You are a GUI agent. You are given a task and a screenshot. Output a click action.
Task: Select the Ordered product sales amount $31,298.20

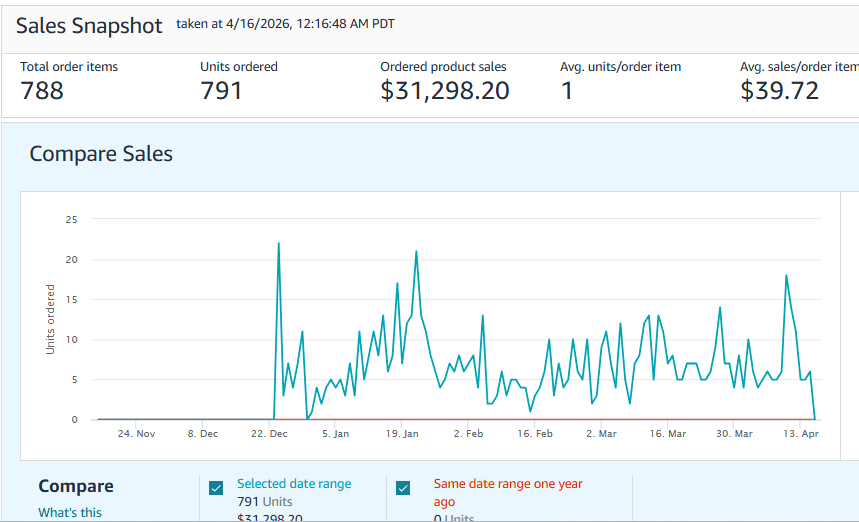click(444, 91)
